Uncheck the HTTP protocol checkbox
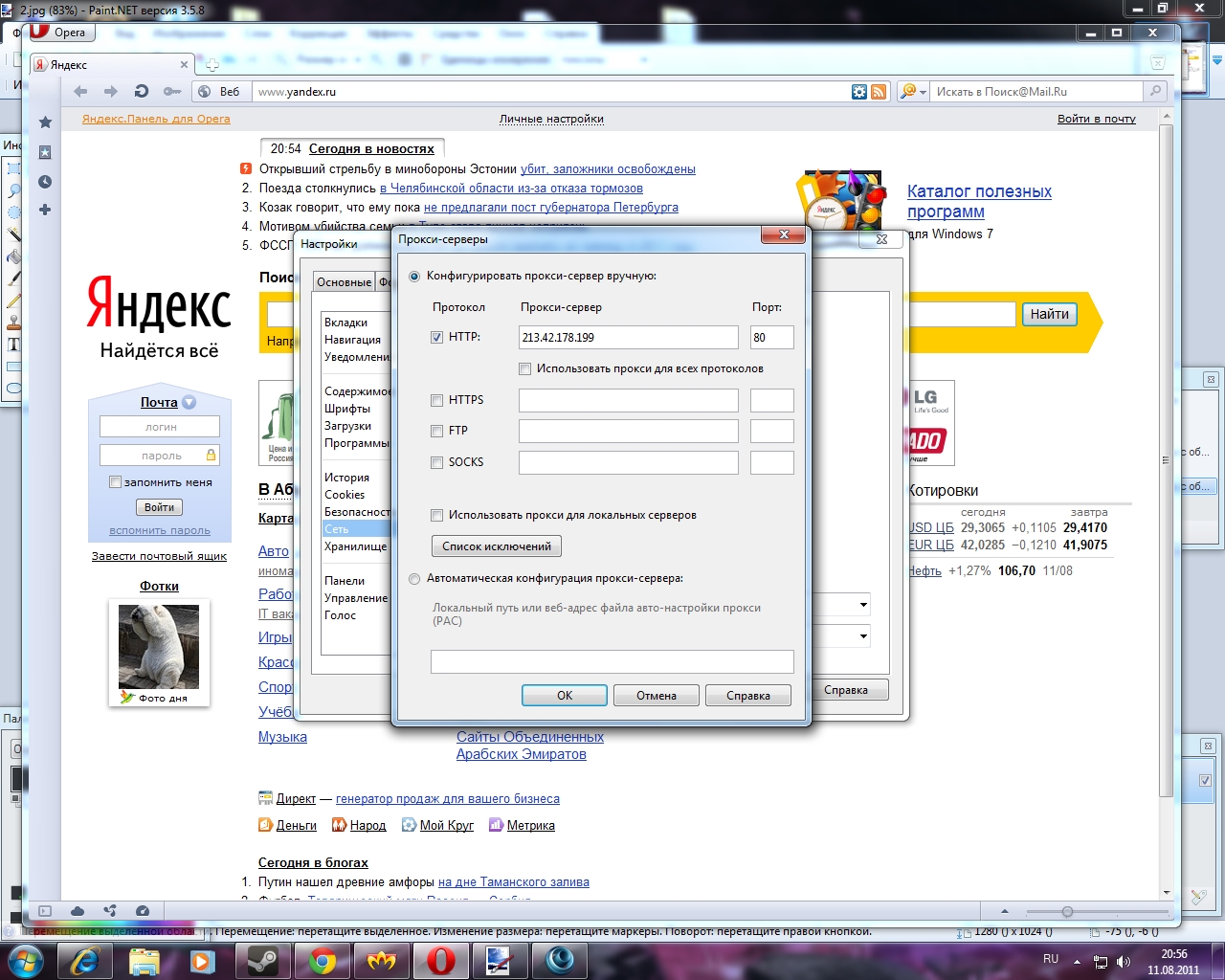The width and height of the screenshot is (1225, 980). [437, 337]
